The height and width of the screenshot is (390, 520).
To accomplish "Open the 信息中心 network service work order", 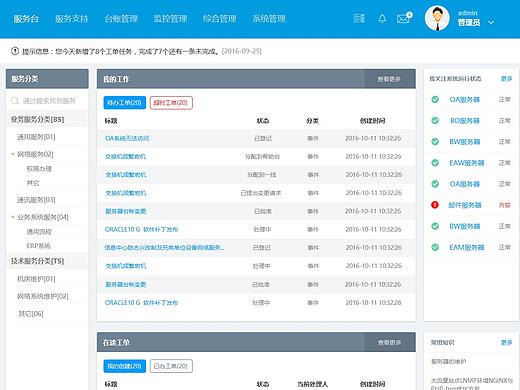I will coord(164,248).
